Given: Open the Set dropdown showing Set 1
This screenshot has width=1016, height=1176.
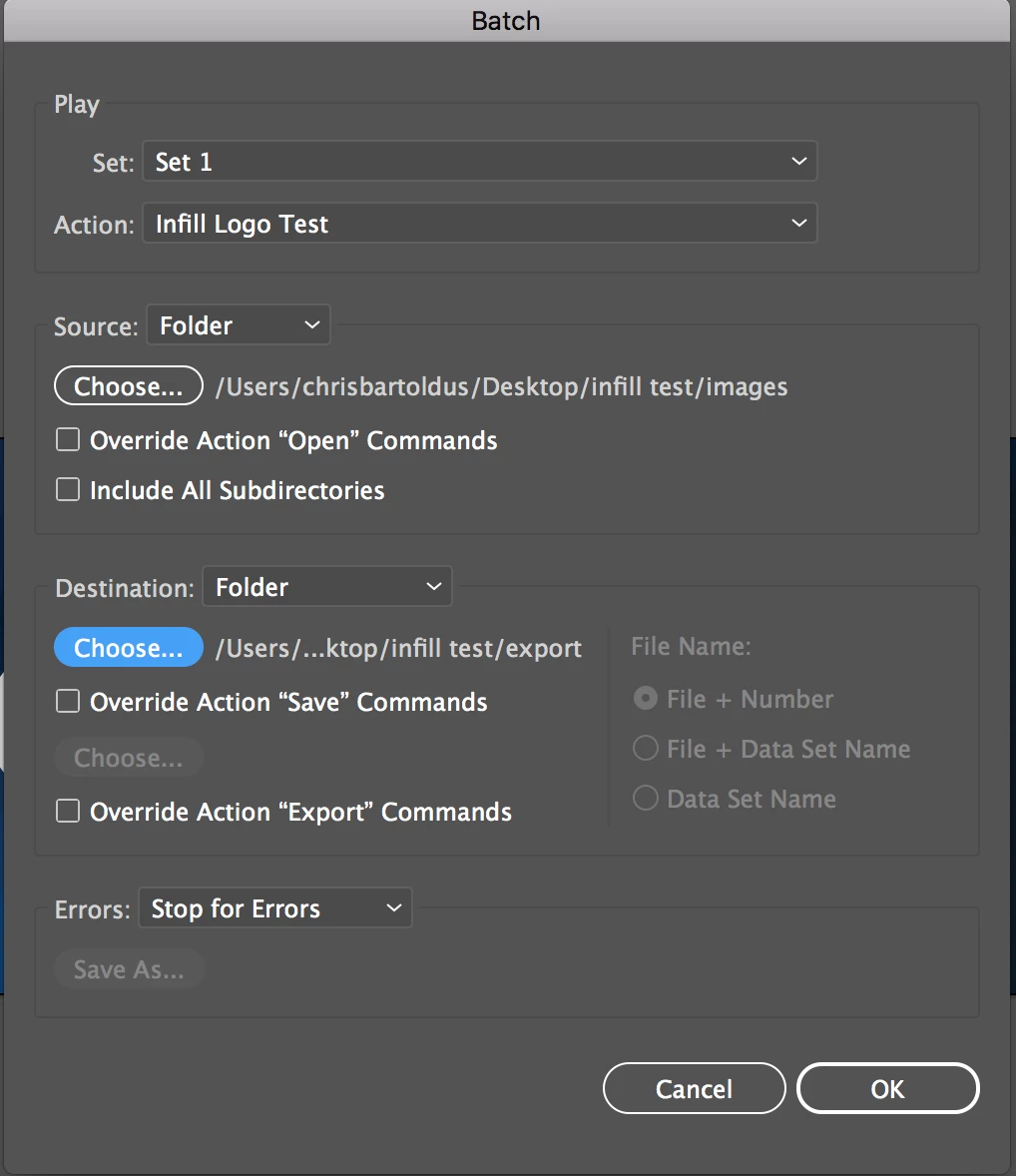Looking at the screenshot, I should coord(480,162).
